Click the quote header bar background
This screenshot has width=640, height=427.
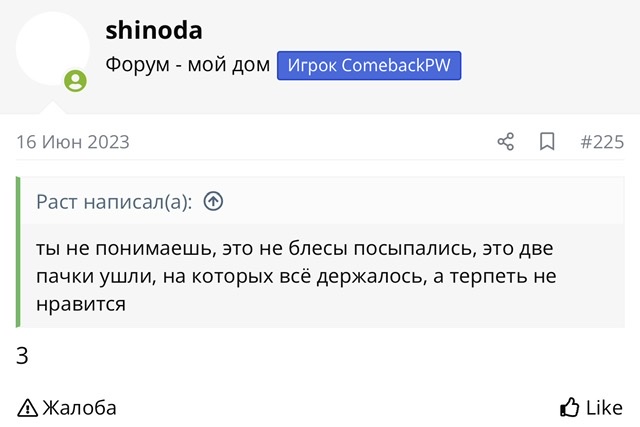click(x=420, y=202)
